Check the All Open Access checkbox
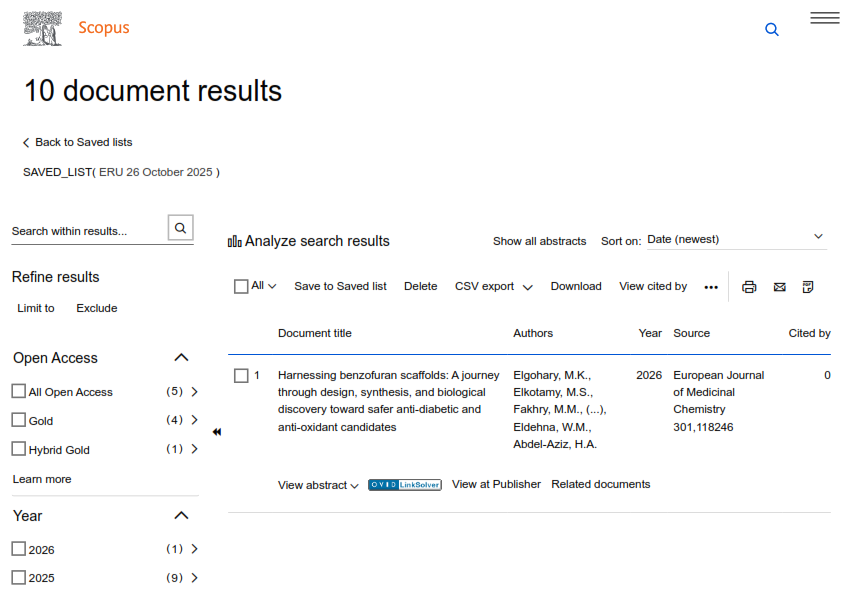 (x=19, y=391)
